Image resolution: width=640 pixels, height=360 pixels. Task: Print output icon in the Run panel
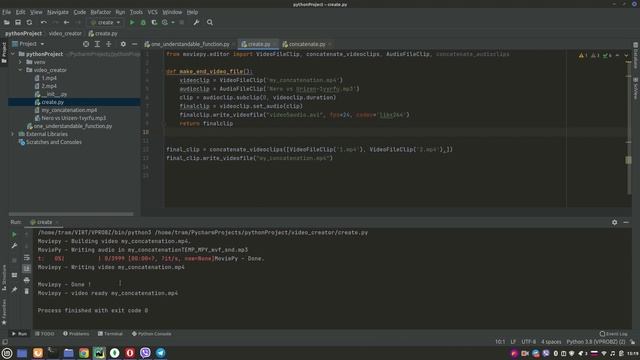pyautogui.click(x=27, y=280)
